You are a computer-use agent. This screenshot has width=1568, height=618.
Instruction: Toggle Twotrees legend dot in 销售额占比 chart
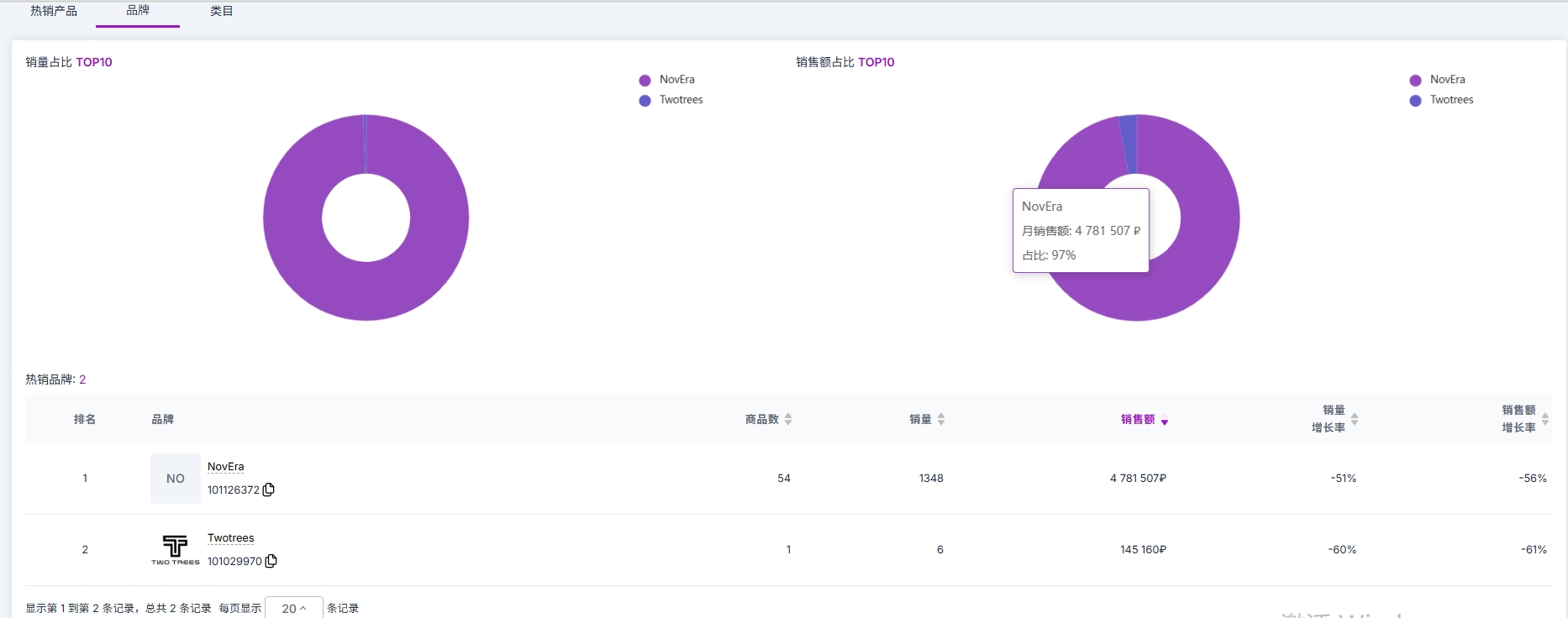tap(1416, 101)
